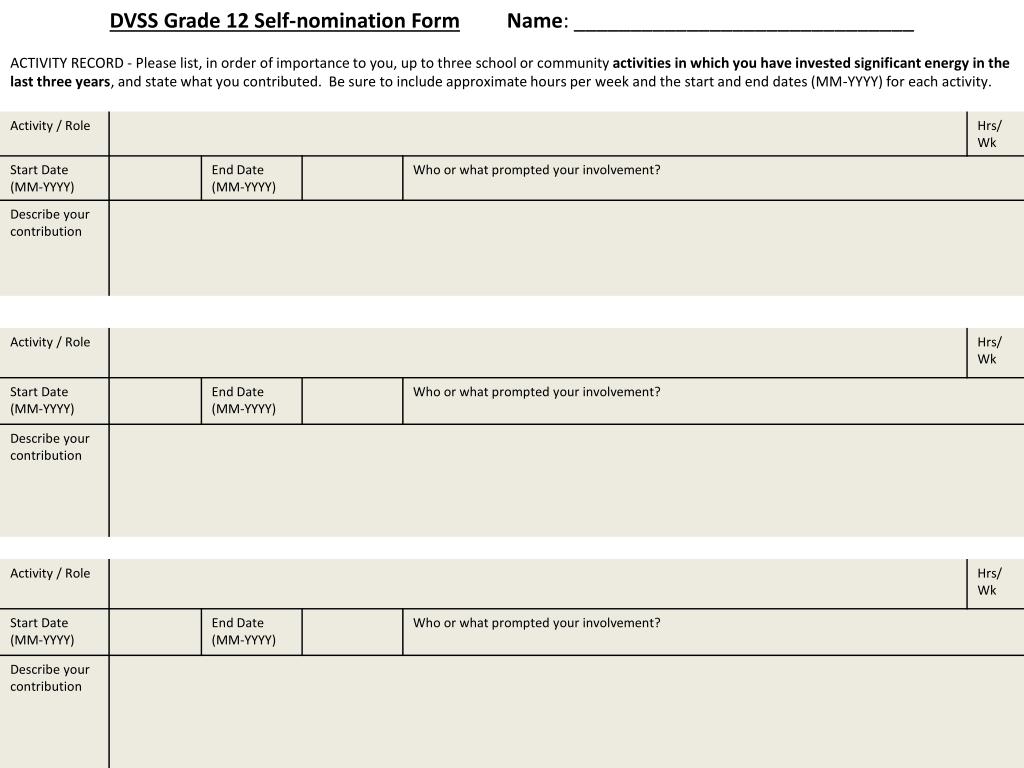The image size is (1024, 768).
Task: Click the second End Date field
Action: (353, 400)
